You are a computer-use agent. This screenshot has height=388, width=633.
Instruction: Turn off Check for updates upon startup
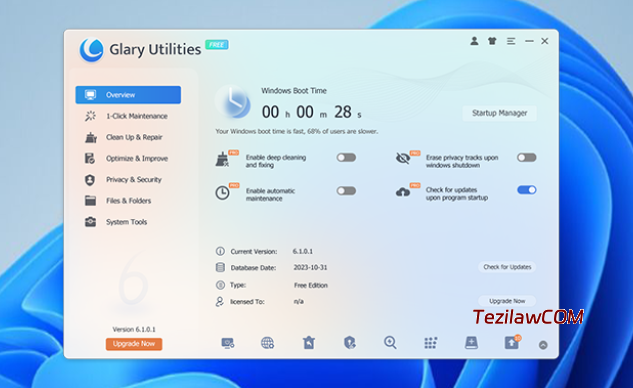pos(527,190)
